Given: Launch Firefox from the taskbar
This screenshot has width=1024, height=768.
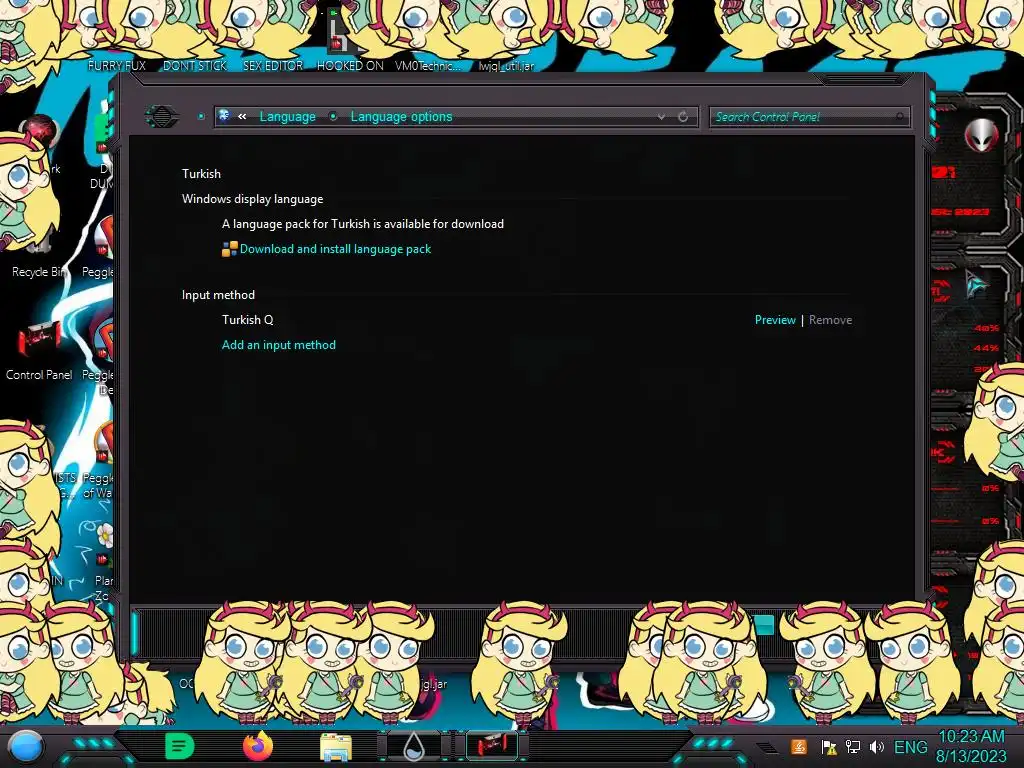Looking at the screenshot, I should coord(258,746).
